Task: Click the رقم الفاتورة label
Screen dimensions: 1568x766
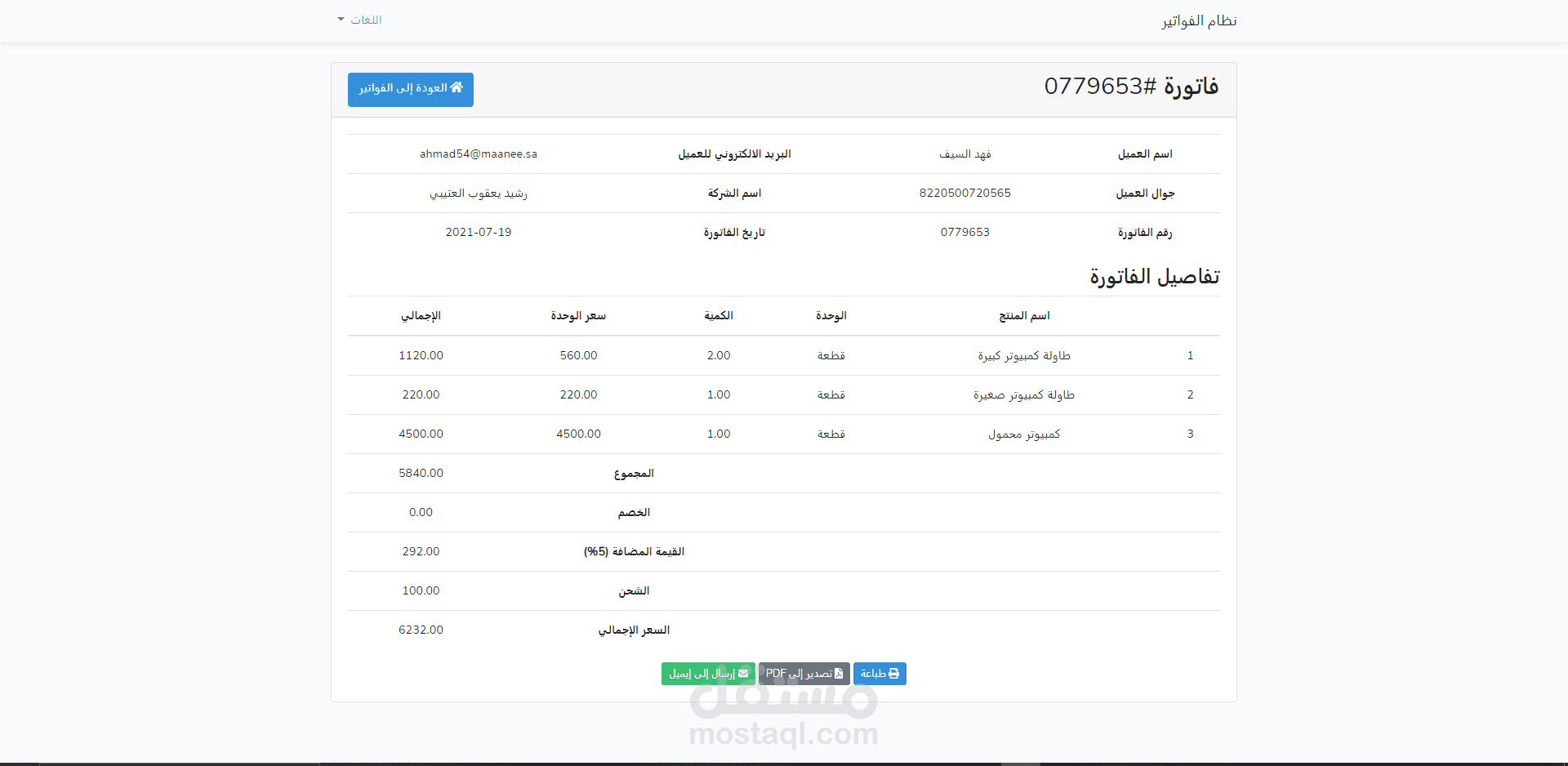Action: [x=1145, y=233]
